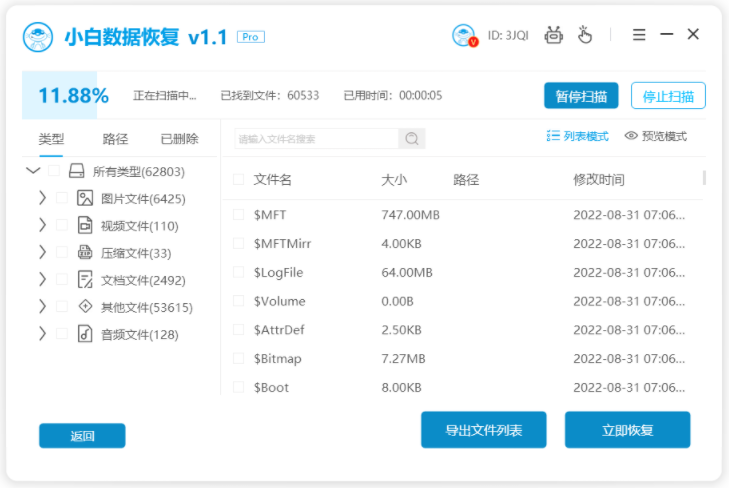The image size is (729, 488).
Task: Select the picture files category icon
Action: click(x=85, y=198)
